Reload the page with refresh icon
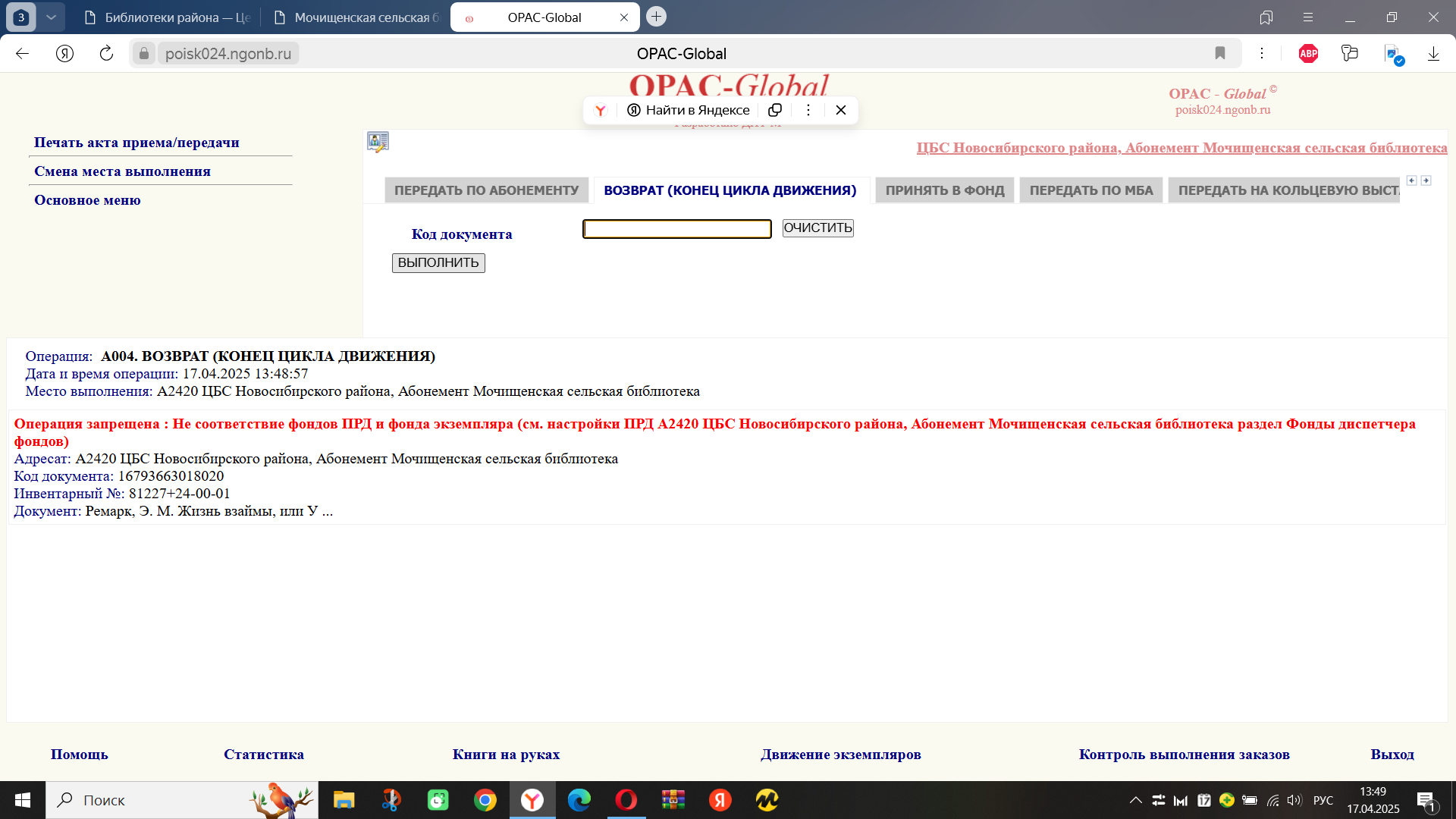 tap(106, 53)
